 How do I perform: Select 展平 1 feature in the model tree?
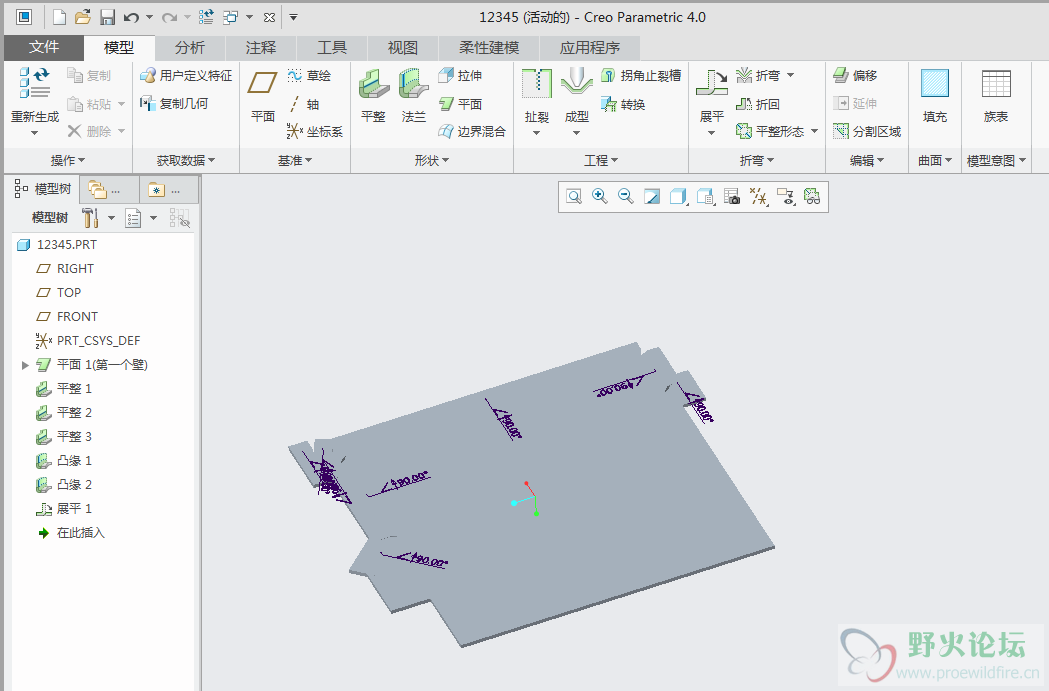click(x=64, y=509)
